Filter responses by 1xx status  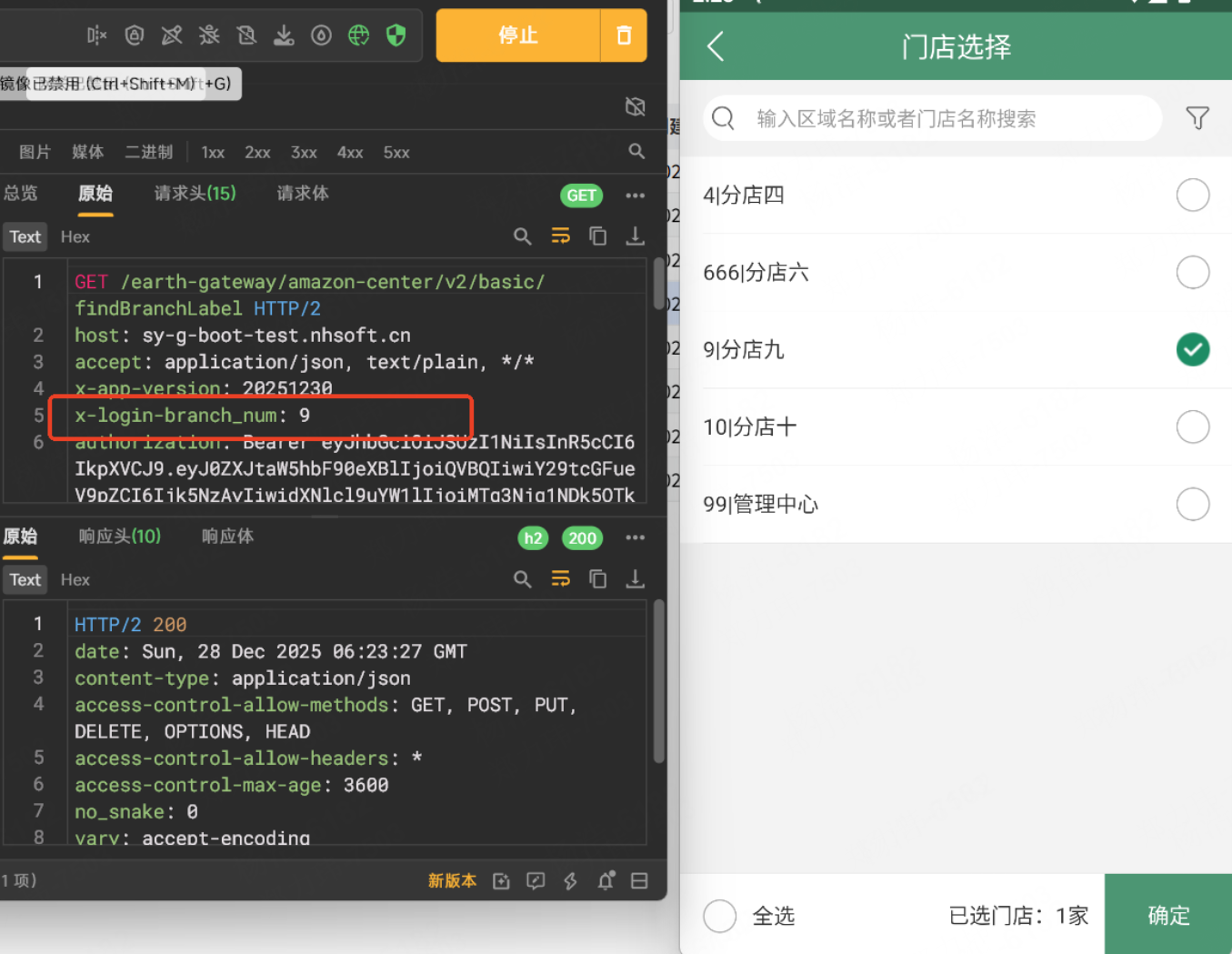click(x=213, y=153)
